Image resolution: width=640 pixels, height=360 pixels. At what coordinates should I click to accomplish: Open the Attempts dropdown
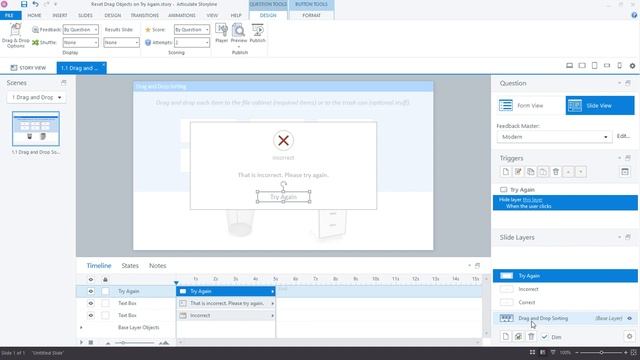coord(192,42)
